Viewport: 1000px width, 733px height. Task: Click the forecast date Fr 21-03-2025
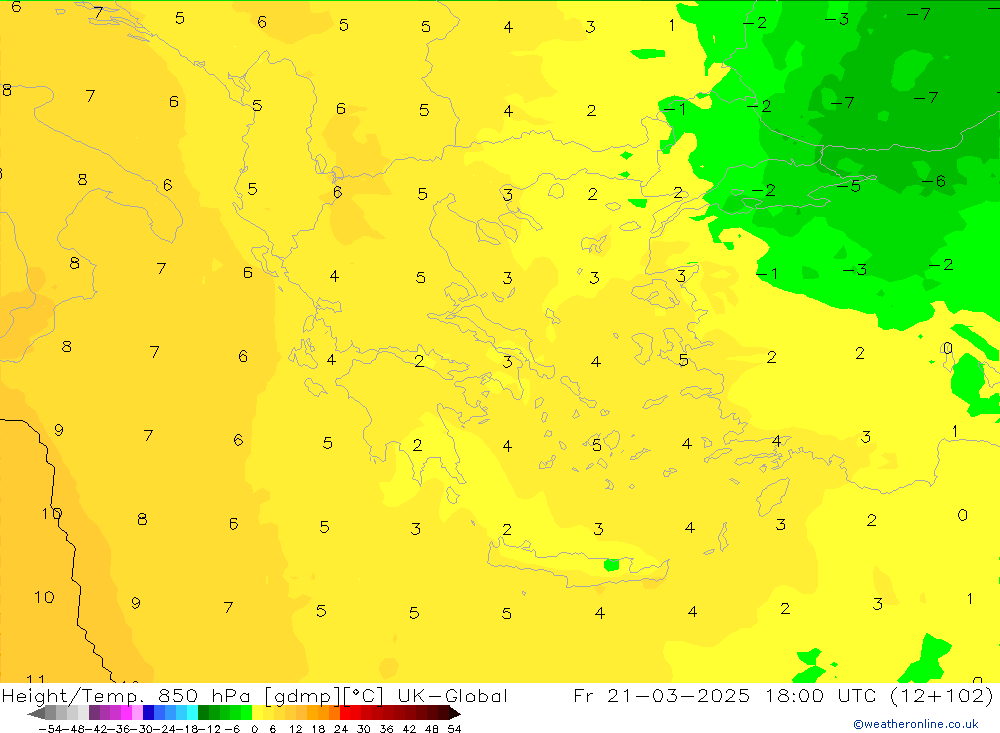661,695
